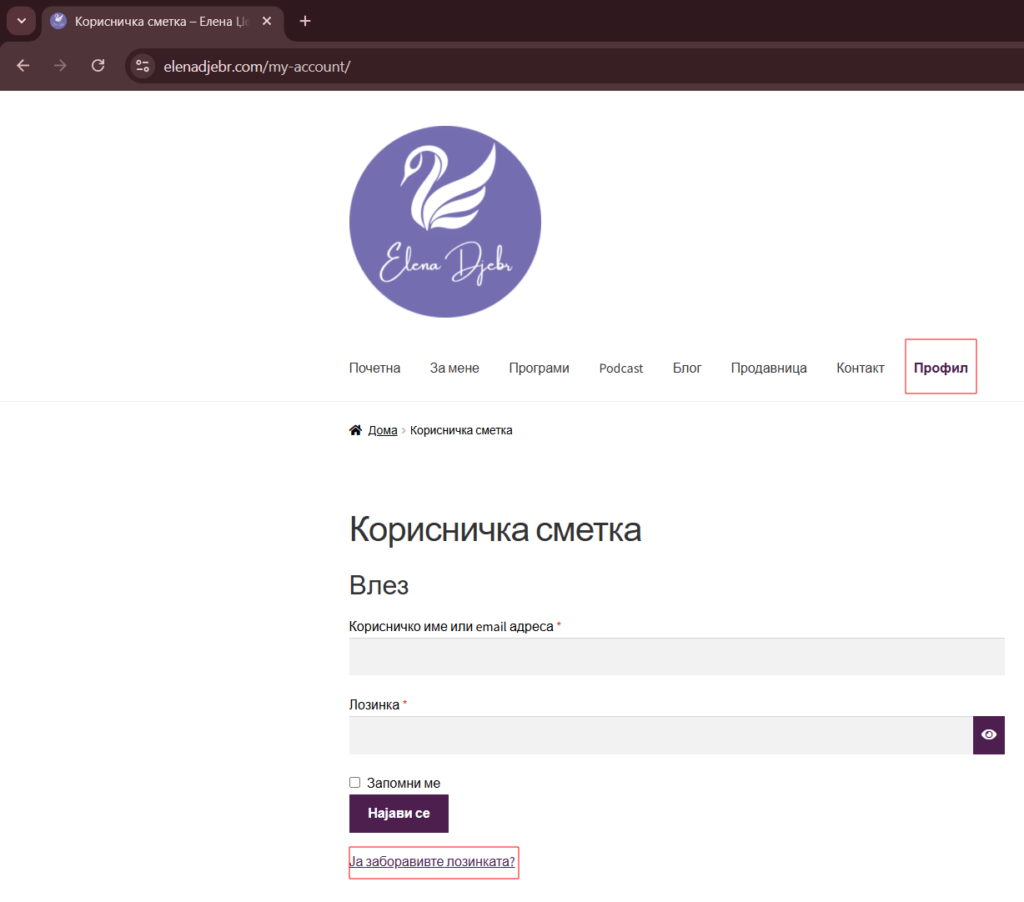Show password with the eye icon
Screen dimensions: 1024x902
coord(988,735)
